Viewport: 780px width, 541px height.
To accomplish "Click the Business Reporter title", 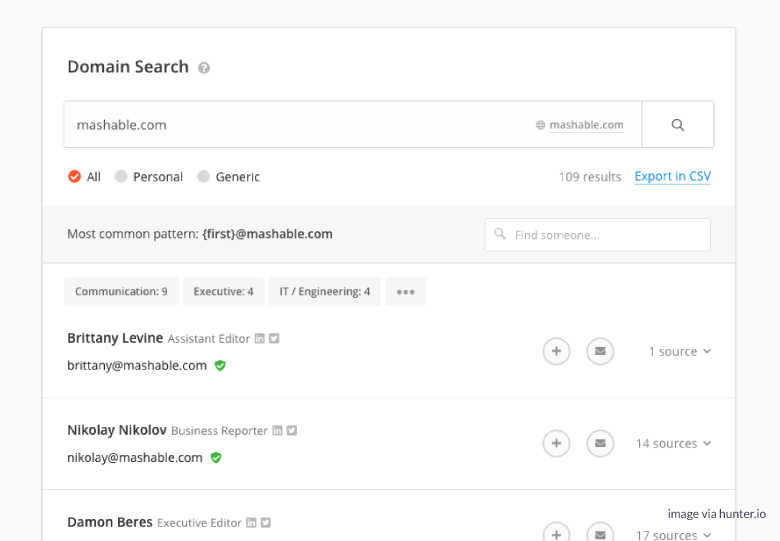I will (219, 431).
